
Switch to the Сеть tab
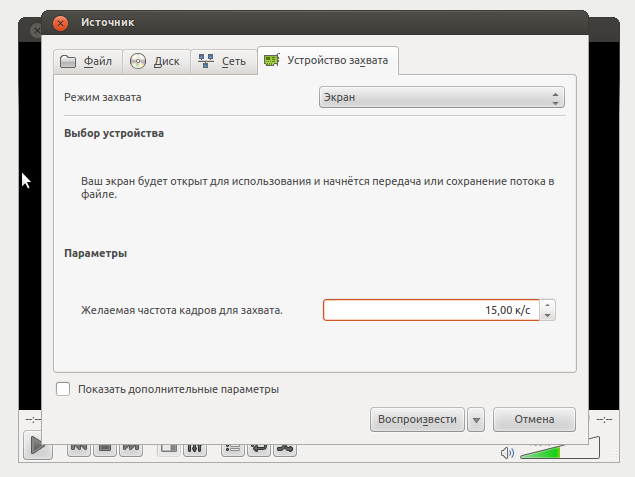[x=224, y=62]
